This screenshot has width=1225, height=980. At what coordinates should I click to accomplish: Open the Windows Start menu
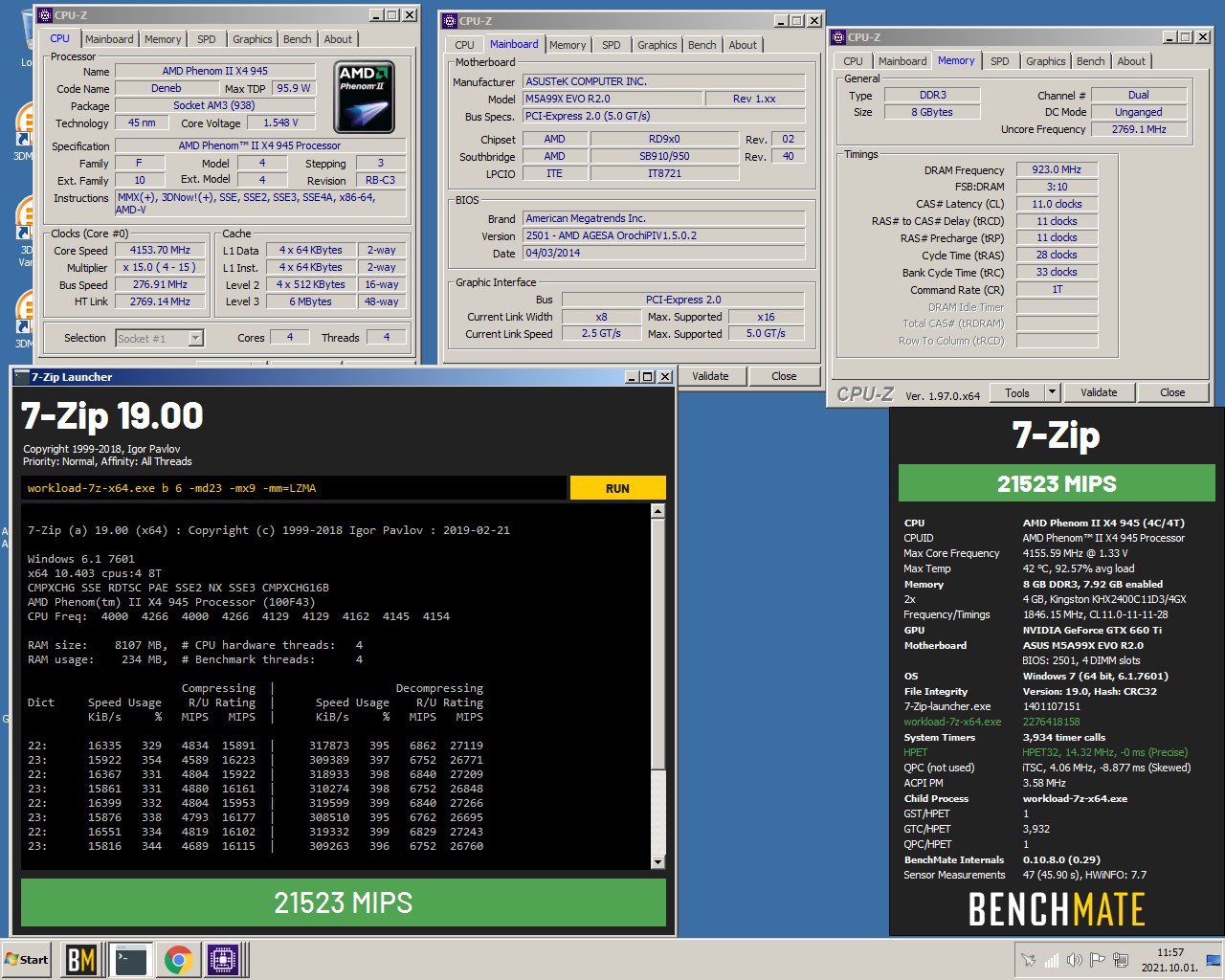click(27, 959)
